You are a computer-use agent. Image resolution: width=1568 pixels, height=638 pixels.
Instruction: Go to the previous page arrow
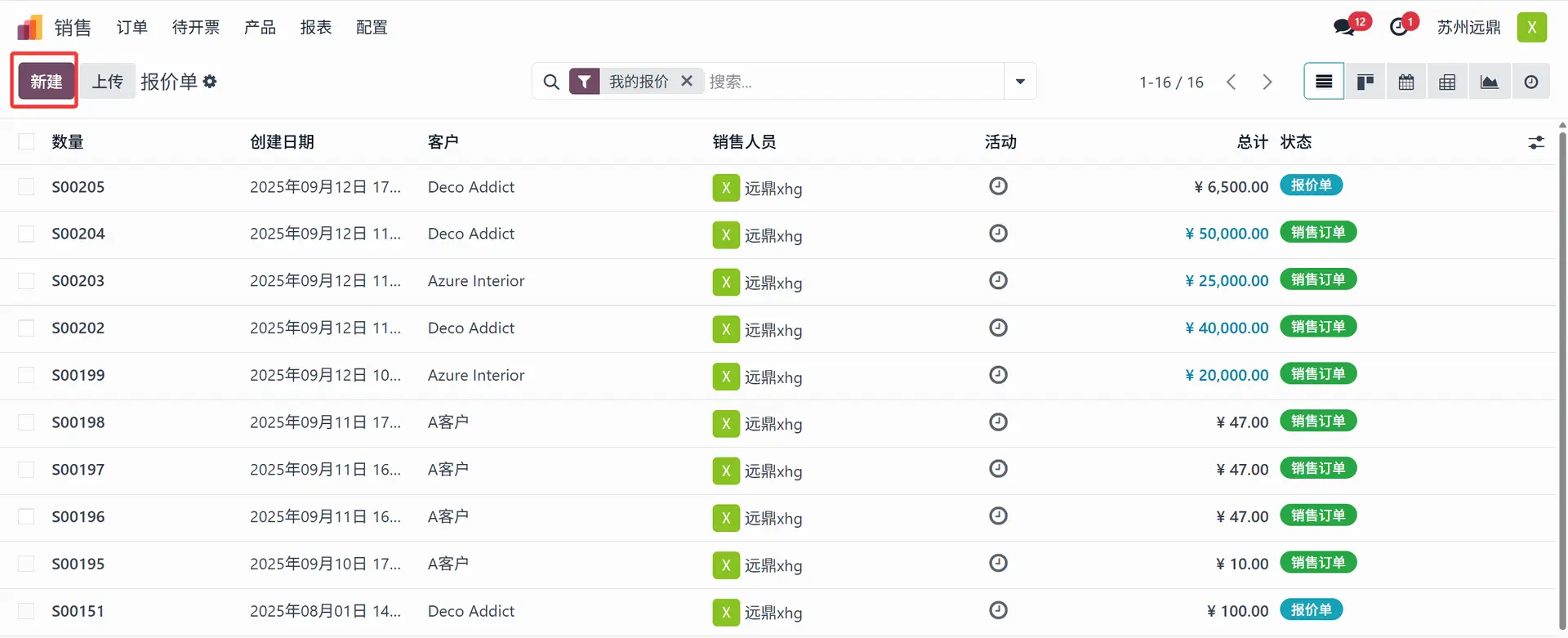[x=1232, y=82]
